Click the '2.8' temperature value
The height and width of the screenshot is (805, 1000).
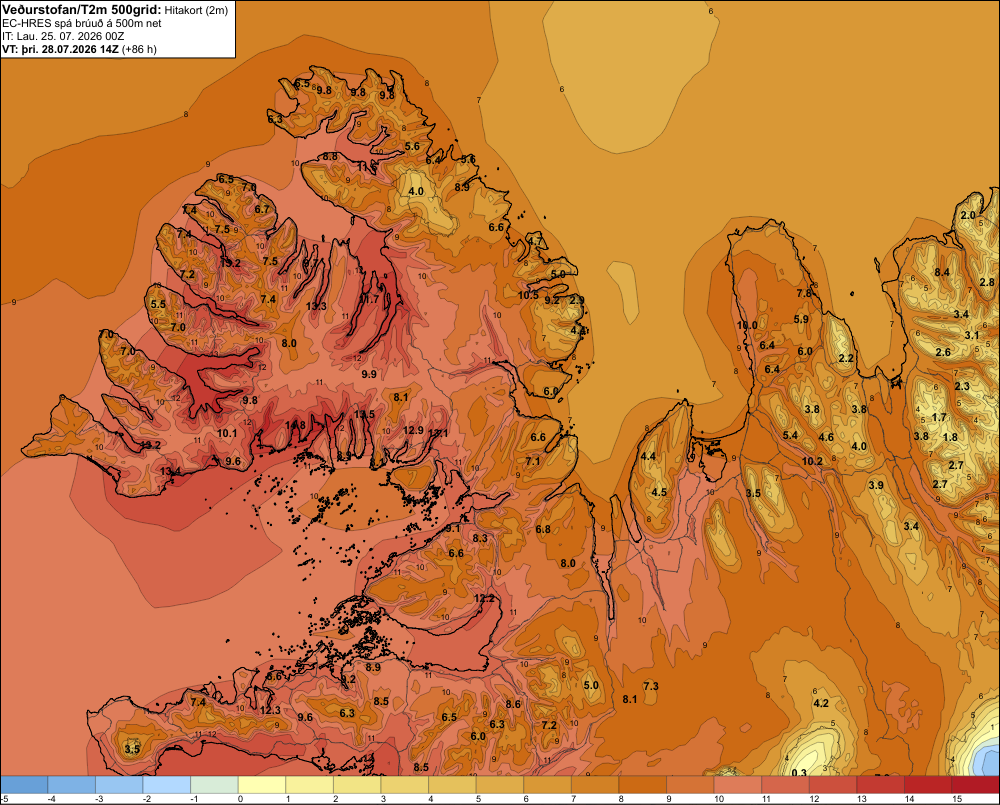(x=987, y=283)
